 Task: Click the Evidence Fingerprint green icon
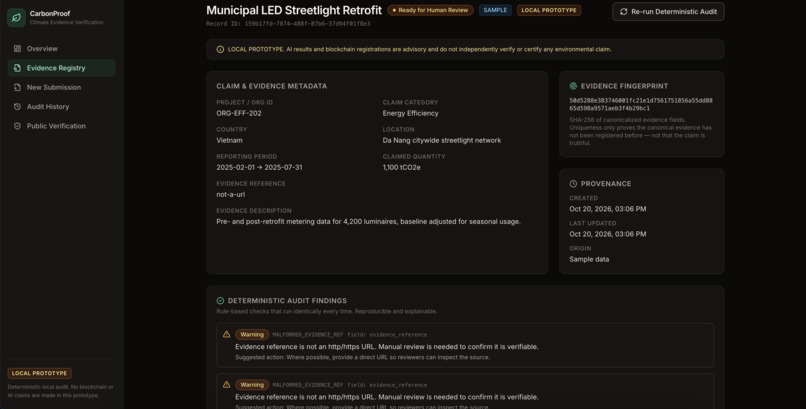coord(573,86)
